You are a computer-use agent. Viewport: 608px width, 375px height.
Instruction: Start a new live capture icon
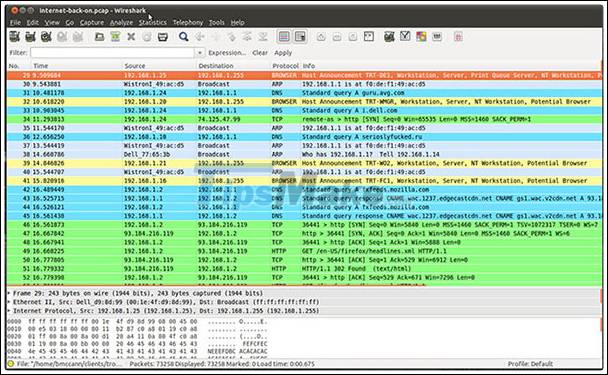(46, 37)
